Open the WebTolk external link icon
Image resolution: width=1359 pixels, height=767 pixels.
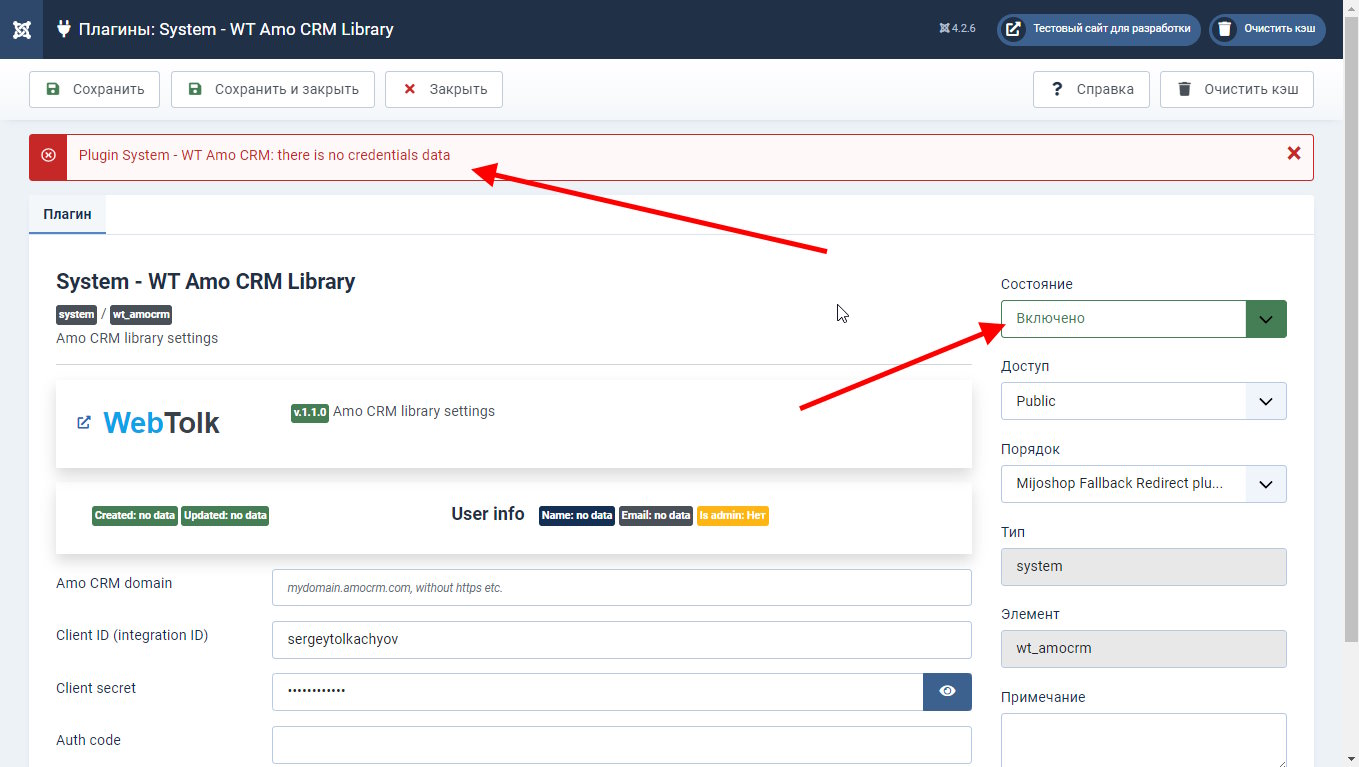point(84,422)
